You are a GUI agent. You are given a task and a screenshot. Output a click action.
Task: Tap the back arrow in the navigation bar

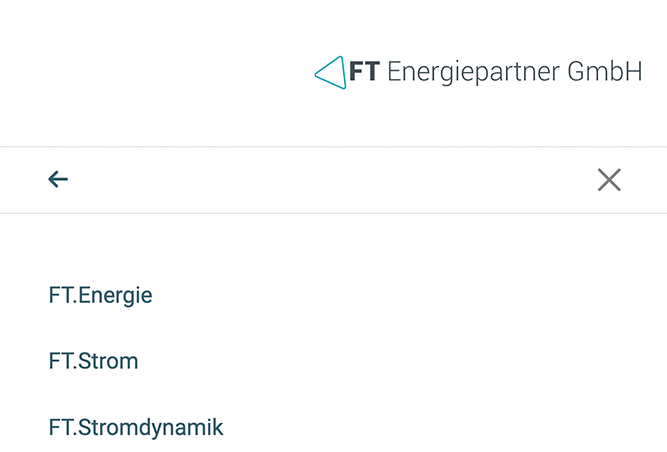(x=58, y=179)
